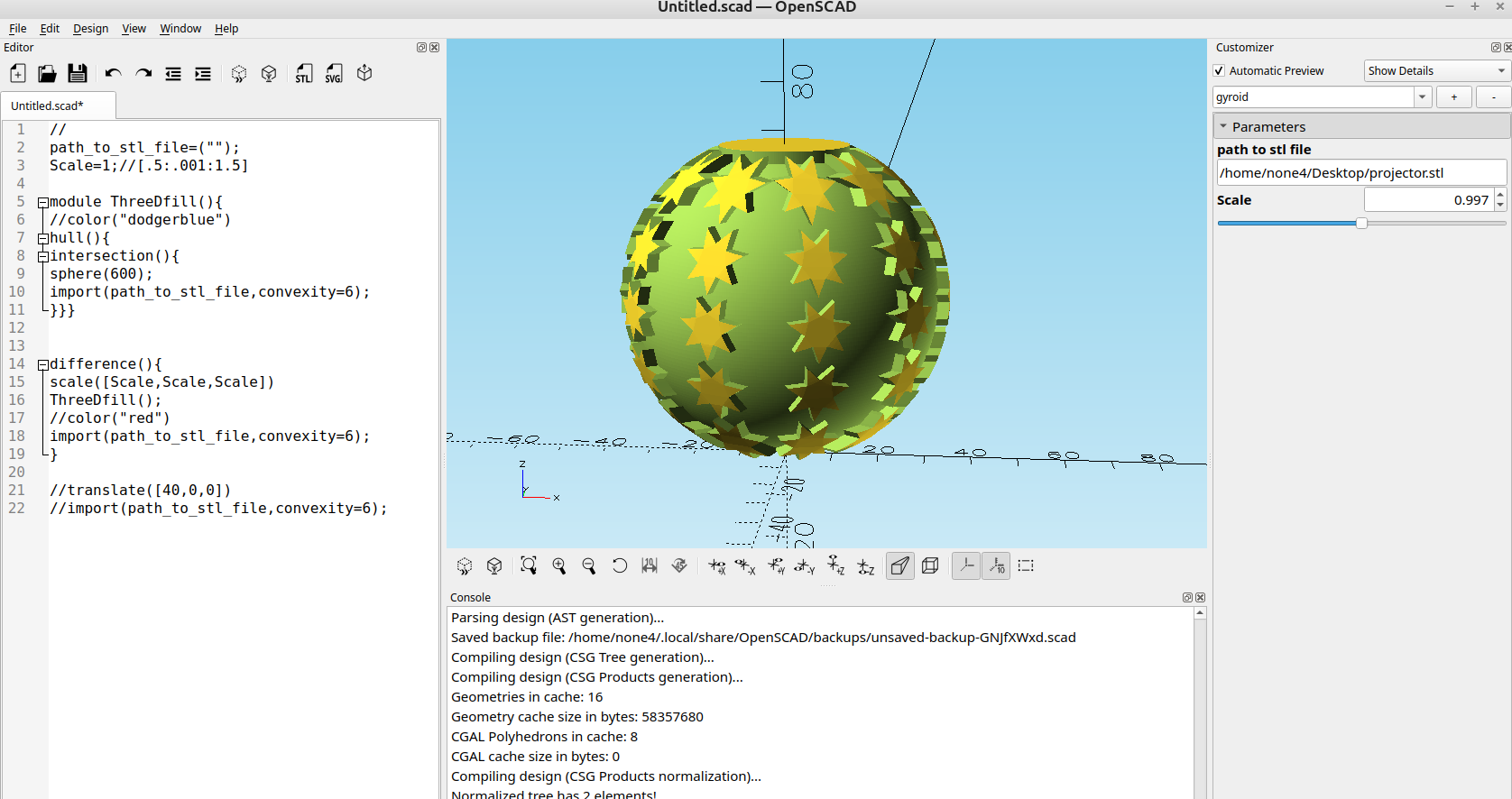The image size is (1512, 799).
Task: Toggle the scale markers button
Action: [996, 565]
